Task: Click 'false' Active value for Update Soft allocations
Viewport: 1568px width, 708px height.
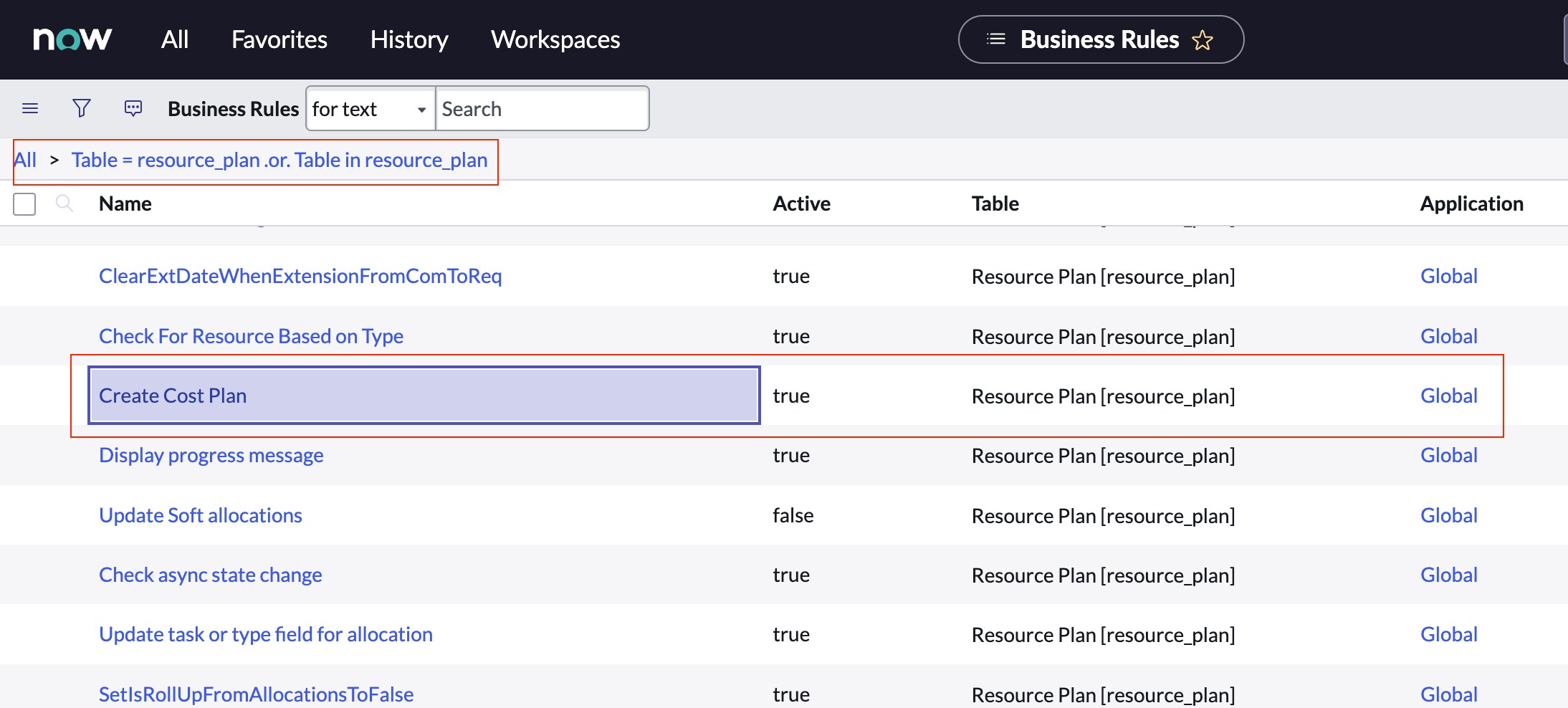Action: 793,515
